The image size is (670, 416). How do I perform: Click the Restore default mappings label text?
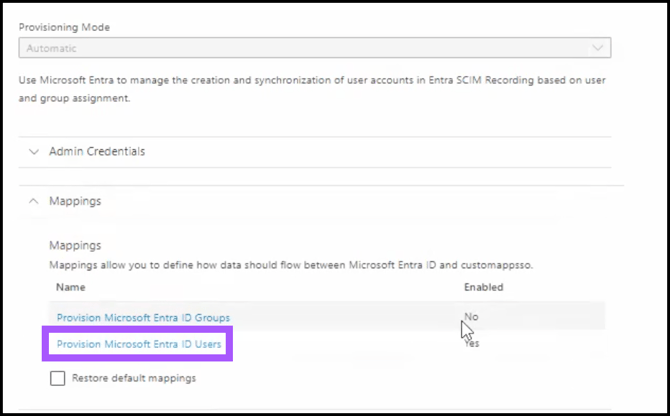point(134,378)
